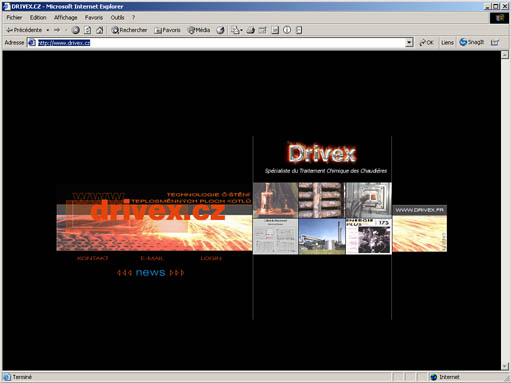Click the vertical scrollbar up arrow
This screenshot has height=383, width=511.
505,55
